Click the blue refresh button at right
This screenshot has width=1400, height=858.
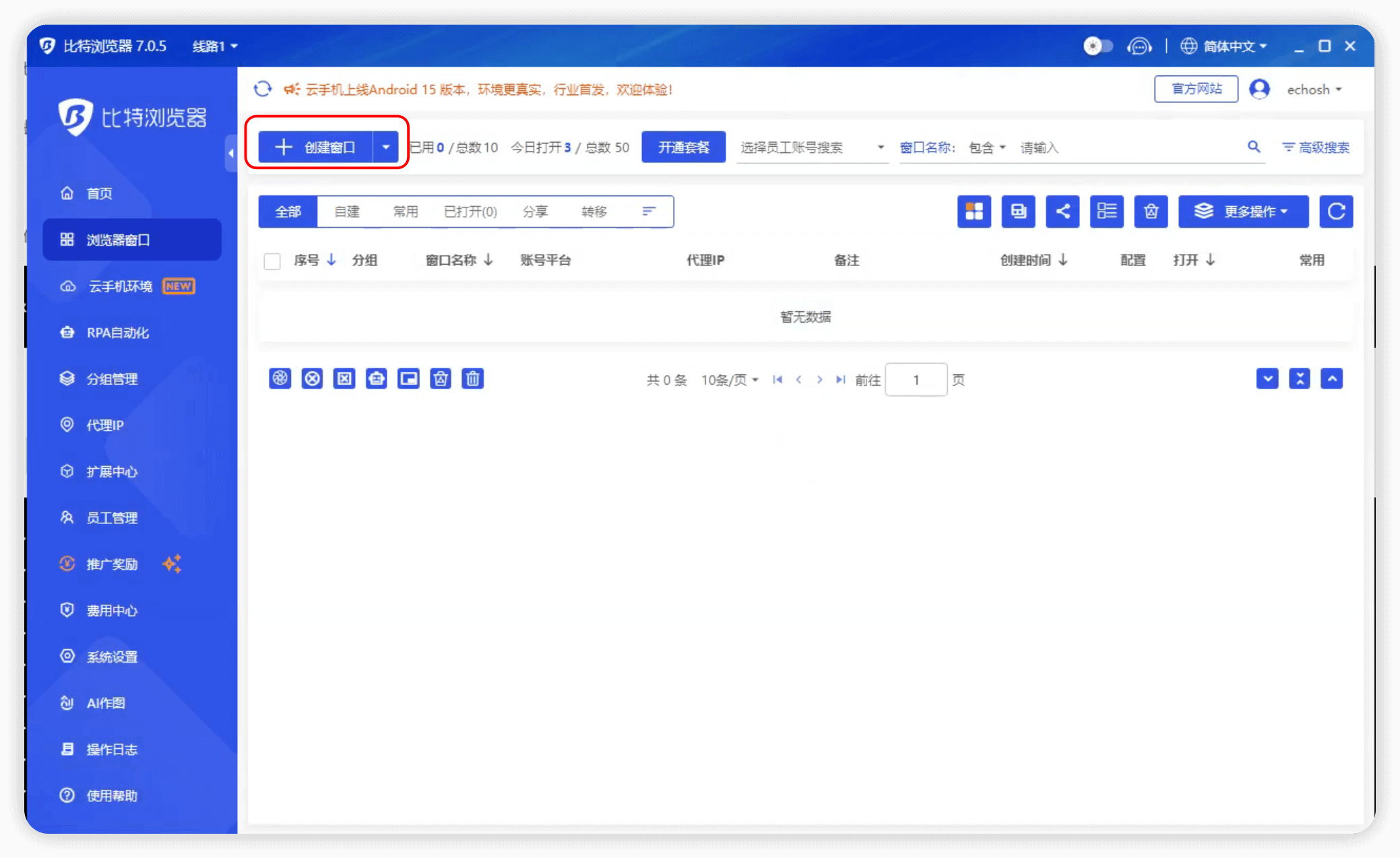[x=1335, y=211]
